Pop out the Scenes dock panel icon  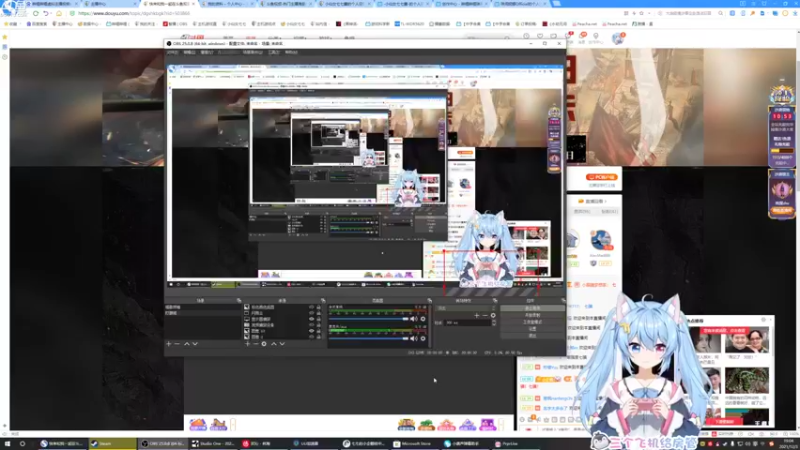pyautogui.click(x=239, y=301)
